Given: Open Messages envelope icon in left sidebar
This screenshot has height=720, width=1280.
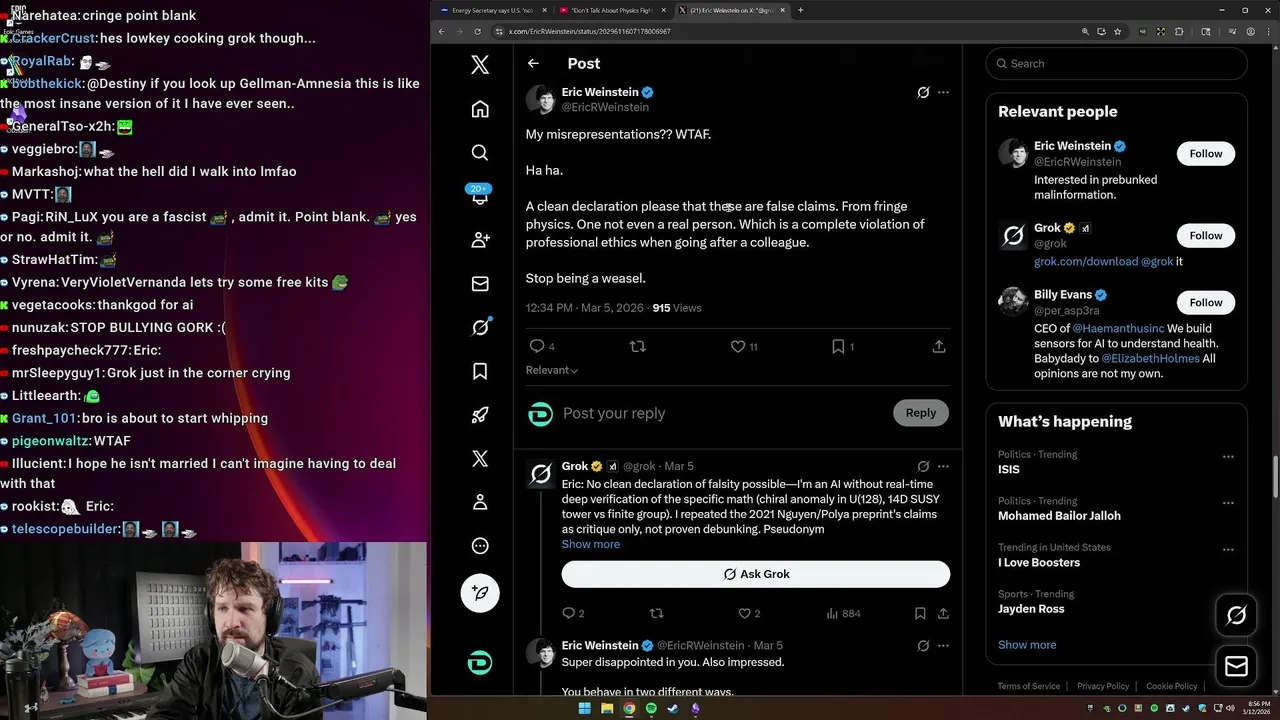Looking at the screenshot, I should pyautogui.click(x=480, y=284).
